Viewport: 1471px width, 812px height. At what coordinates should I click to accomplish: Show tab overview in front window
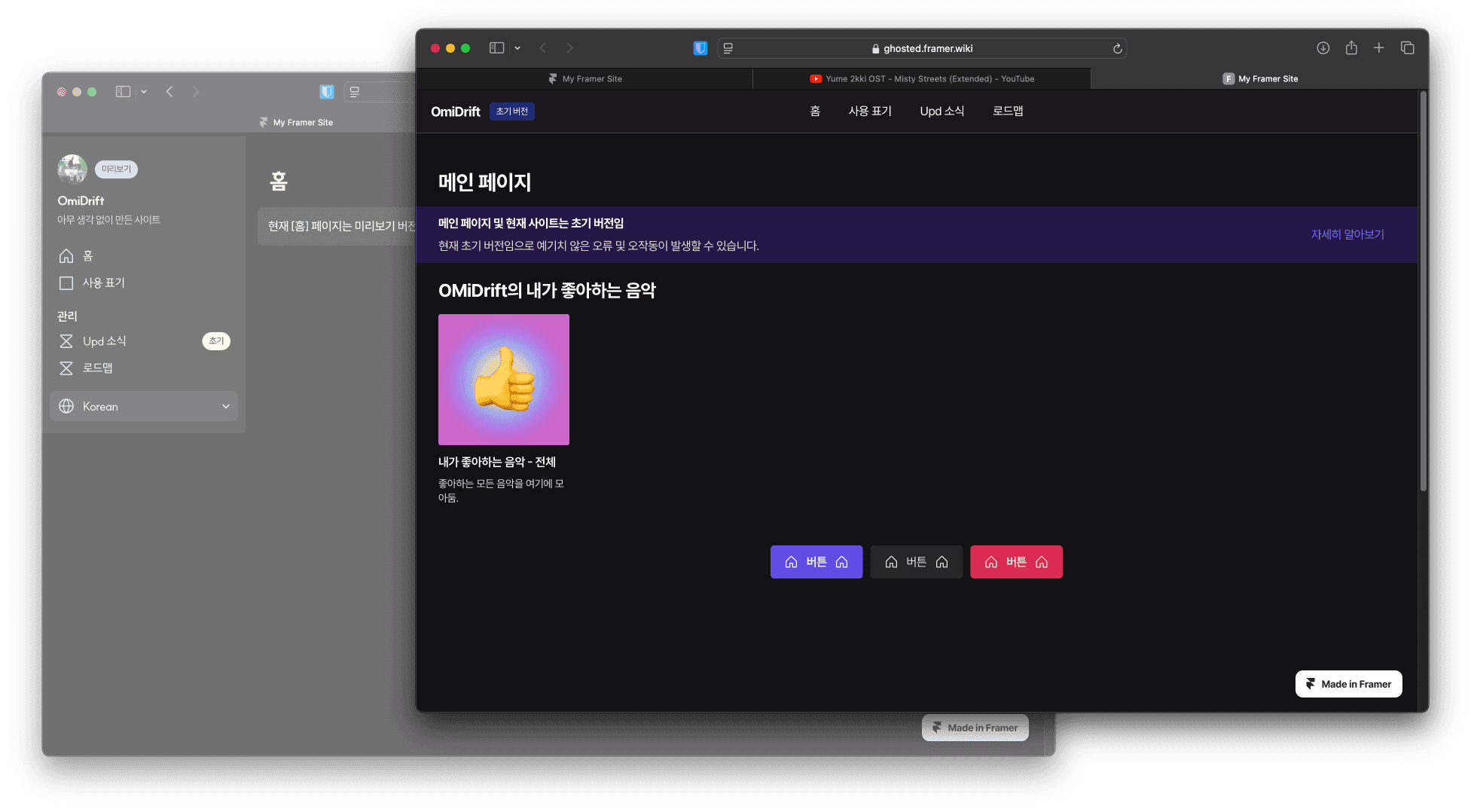pyautogui.click(x=1407, y=48)
